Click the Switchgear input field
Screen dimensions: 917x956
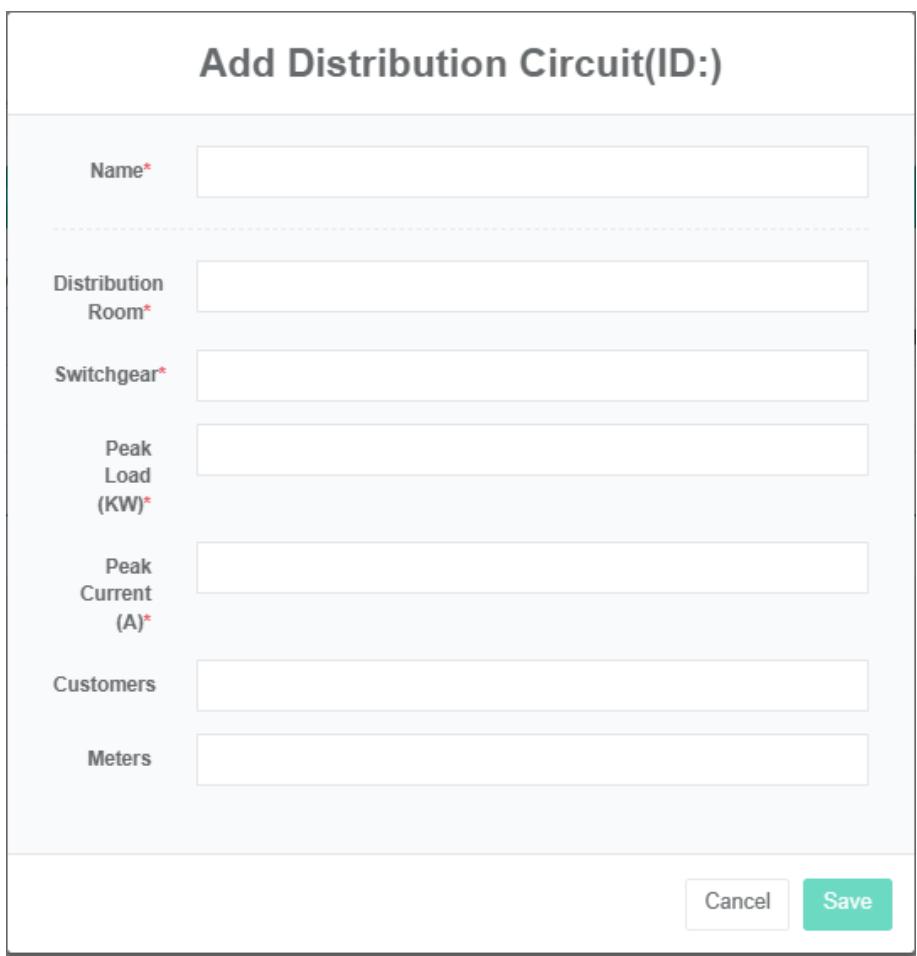[x=532, y=376]
